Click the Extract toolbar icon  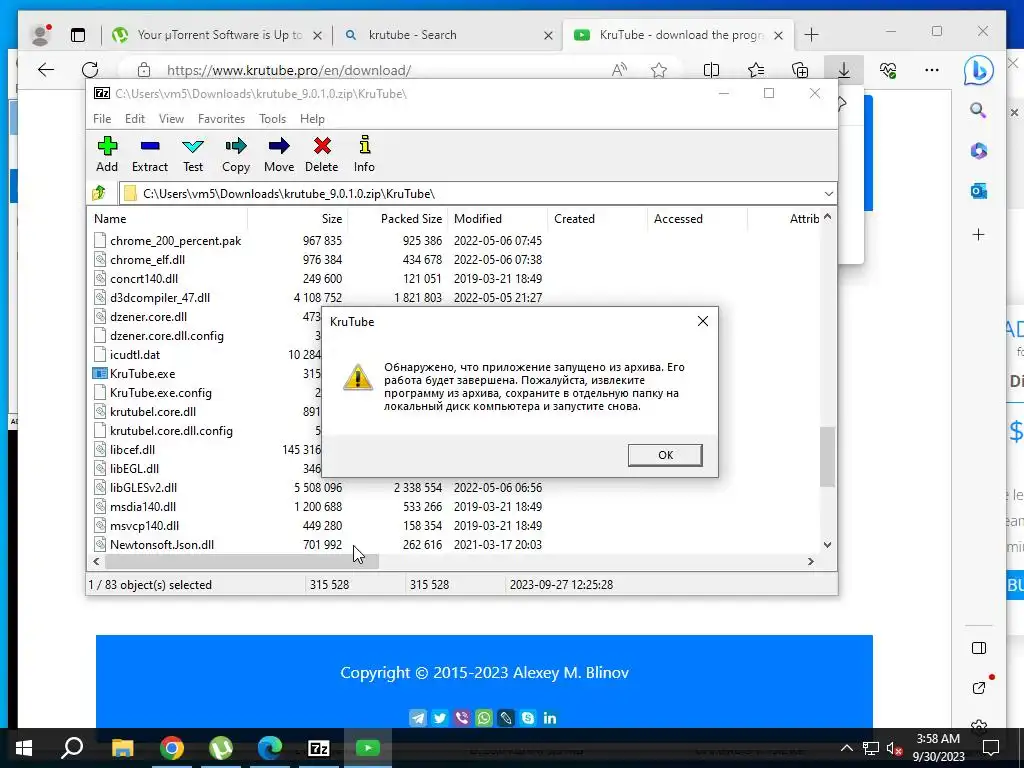click(150, 155)
